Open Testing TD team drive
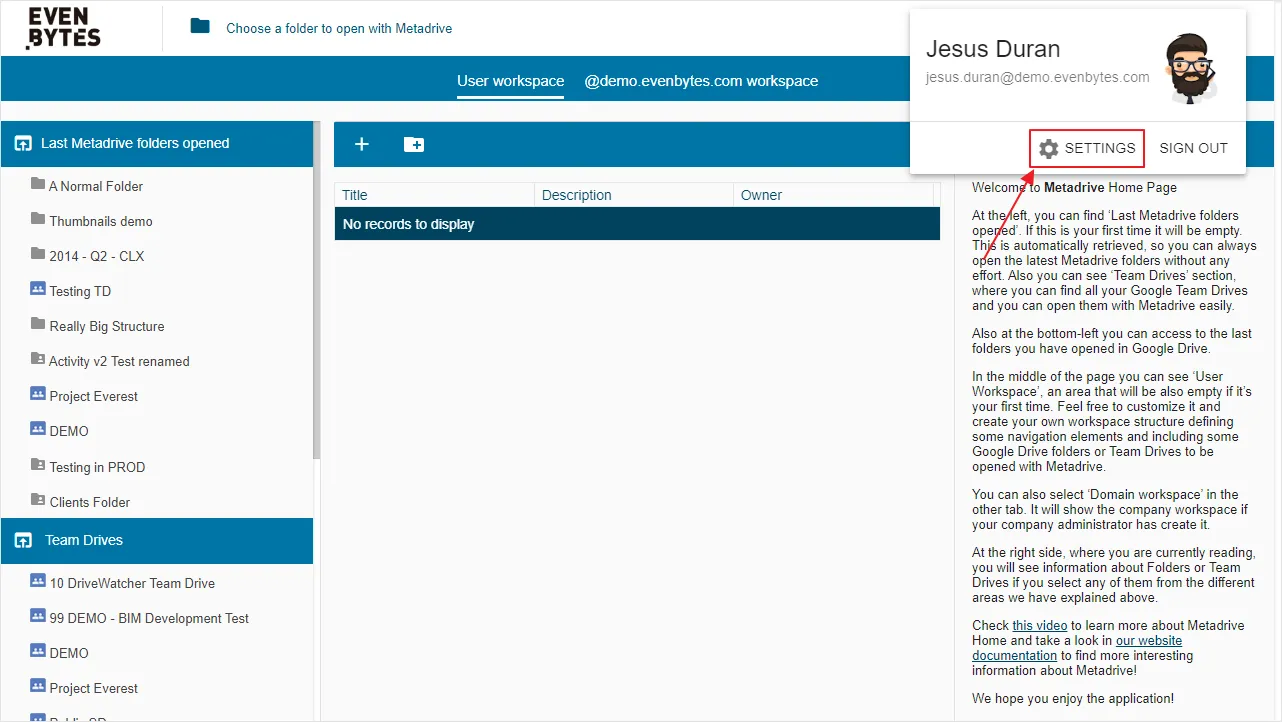The image size is (1282, 722). click(x=80, y=291)
